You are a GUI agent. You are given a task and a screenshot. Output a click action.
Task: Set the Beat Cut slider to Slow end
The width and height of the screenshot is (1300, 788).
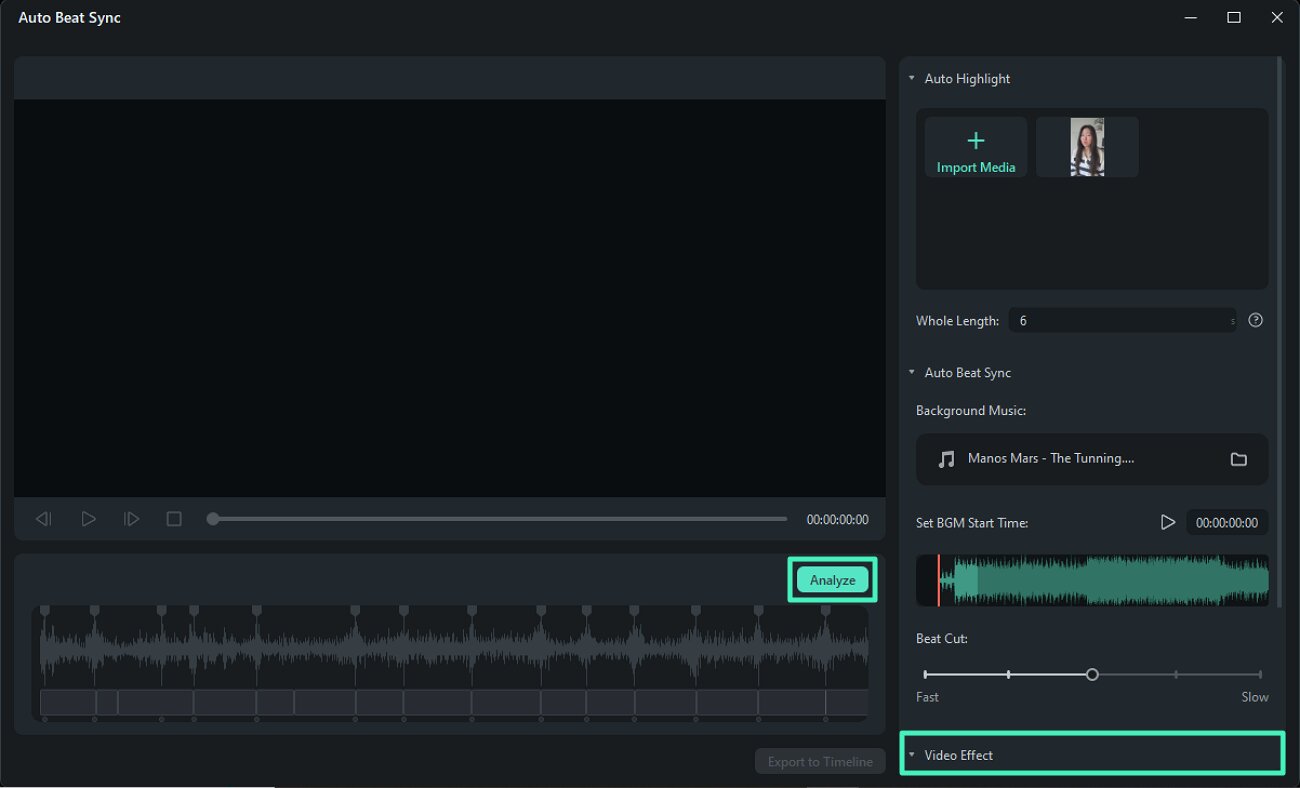(x=1260, y=675)
